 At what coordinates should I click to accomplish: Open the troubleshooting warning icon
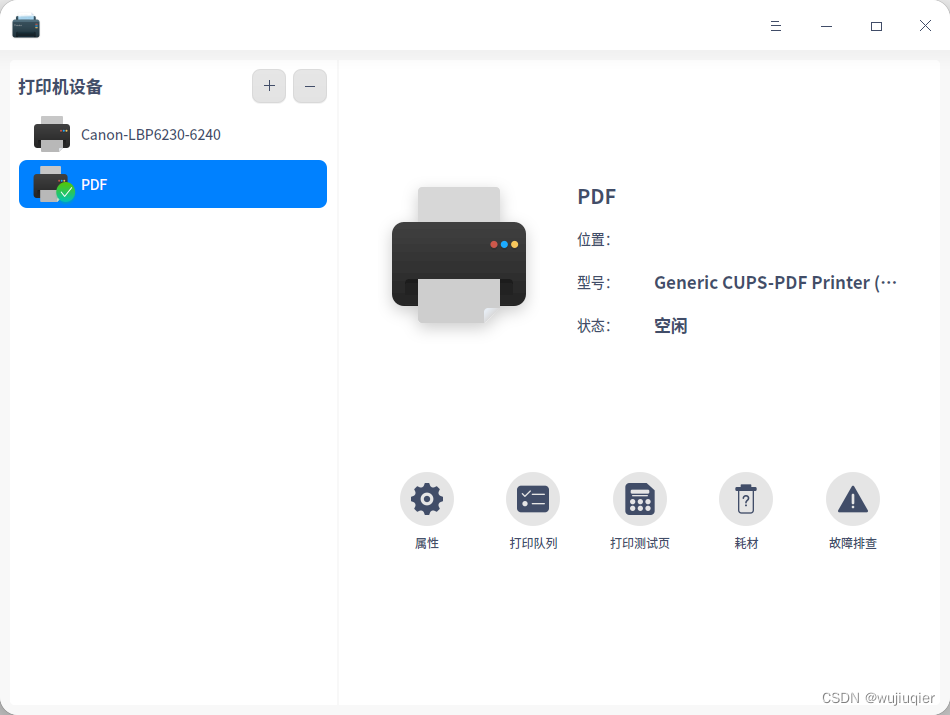point(852,499)
